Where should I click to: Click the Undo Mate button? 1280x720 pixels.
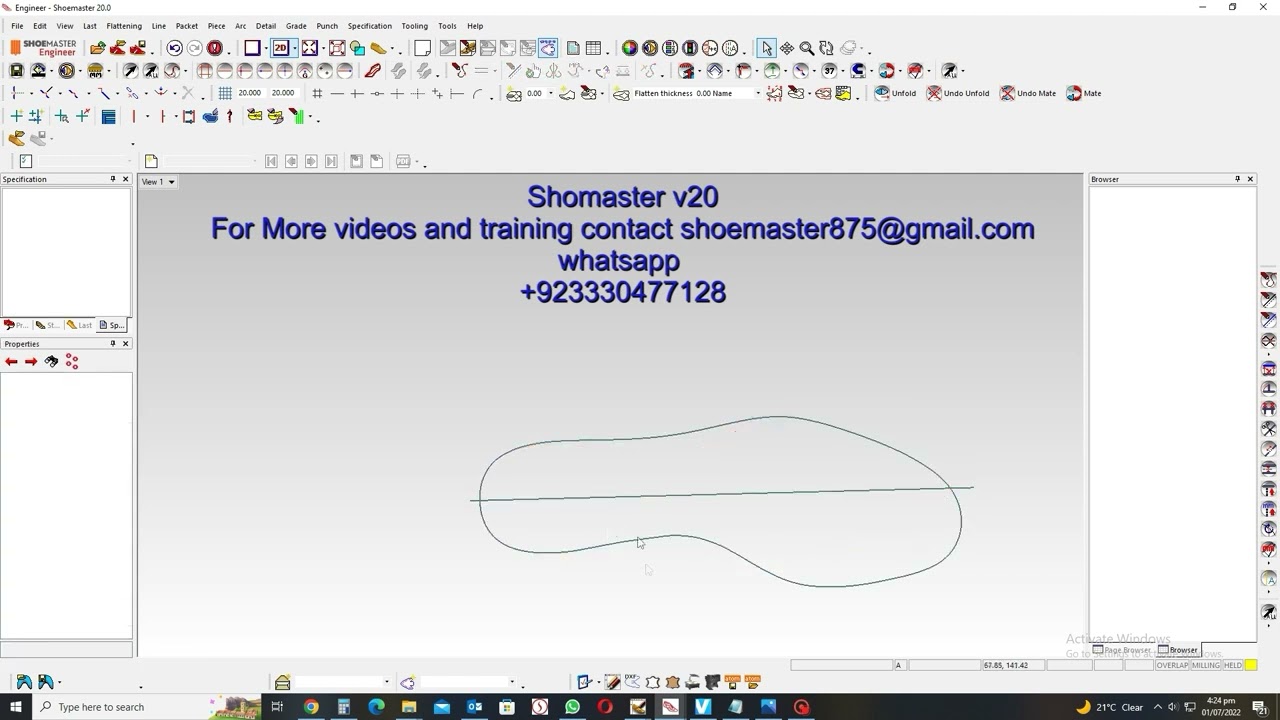point(1028,93)
